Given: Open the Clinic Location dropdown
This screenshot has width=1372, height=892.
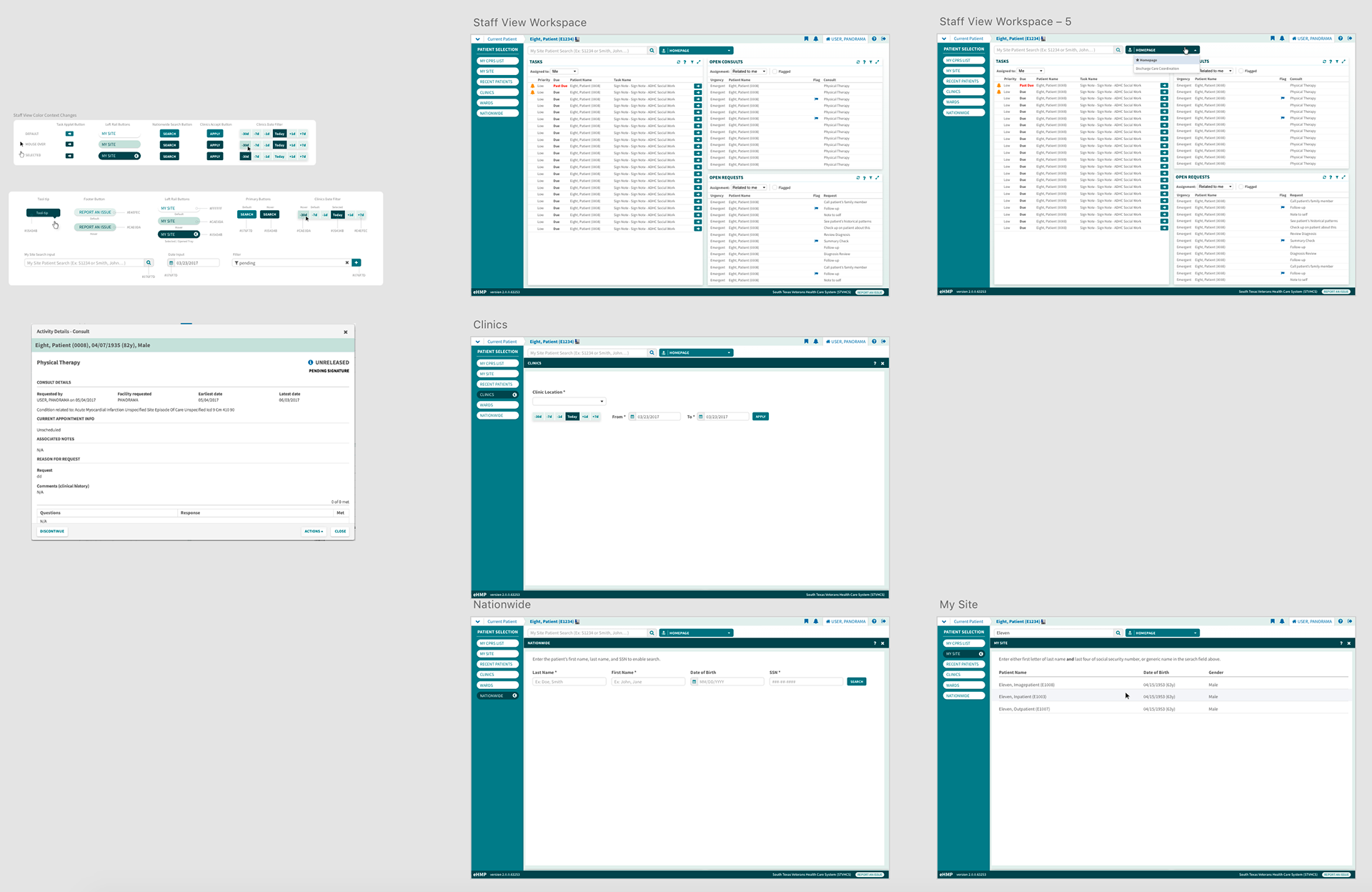Looking at the screenshot, I should (569, 401).
